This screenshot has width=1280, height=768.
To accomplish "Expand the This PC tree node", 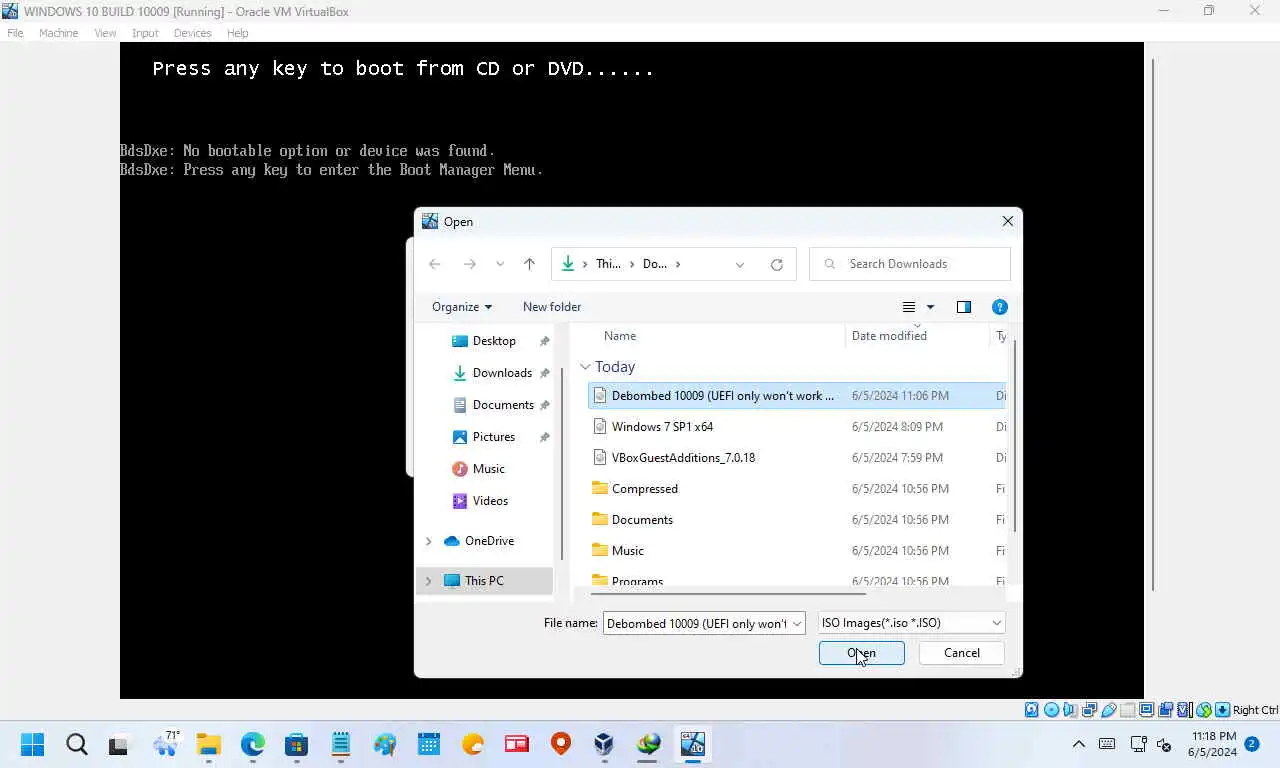I will (x=429, y=581).
